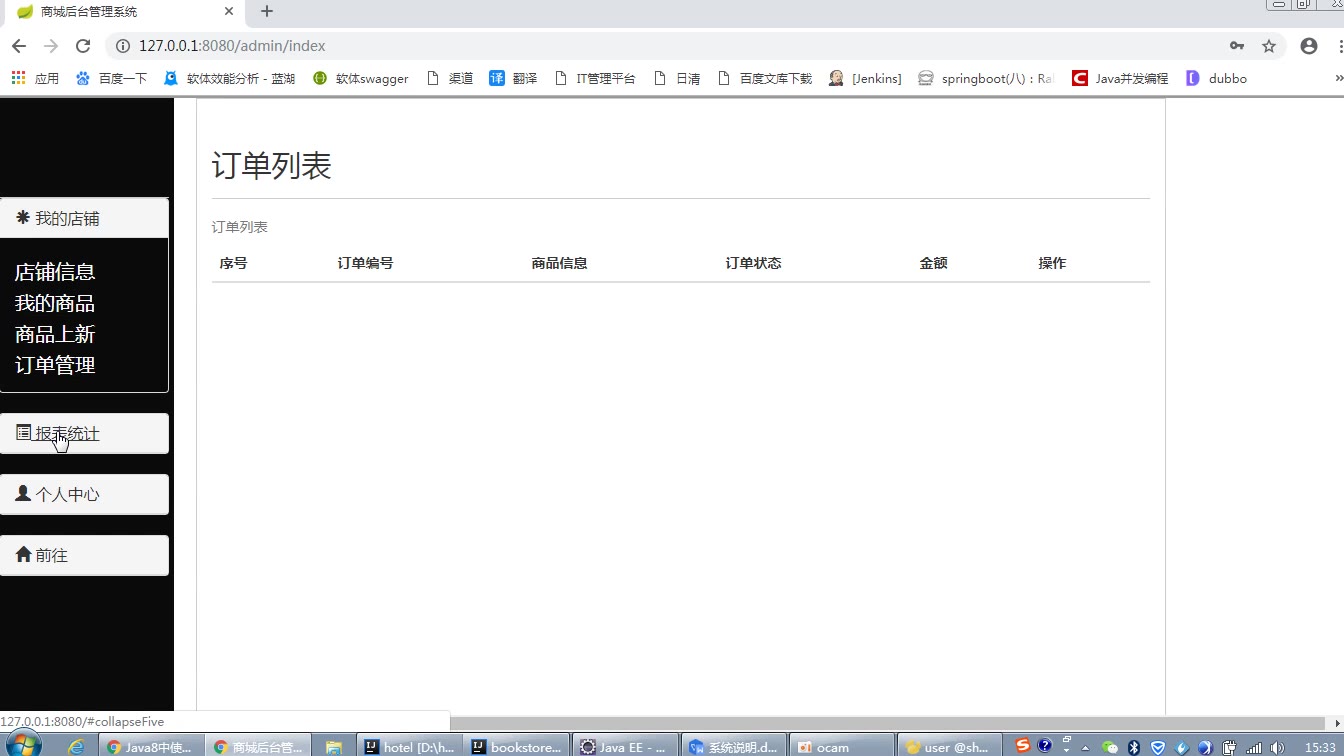1344x756 pixels.
Task: Open the Jenkins bookmark
Action: pos(865,78)
